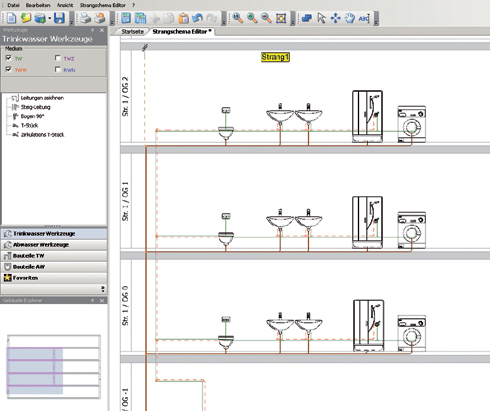Open the Bauteile TW panel
This screenshot has height=411, width=490.
pyautogui.click(x=54, y=256)
